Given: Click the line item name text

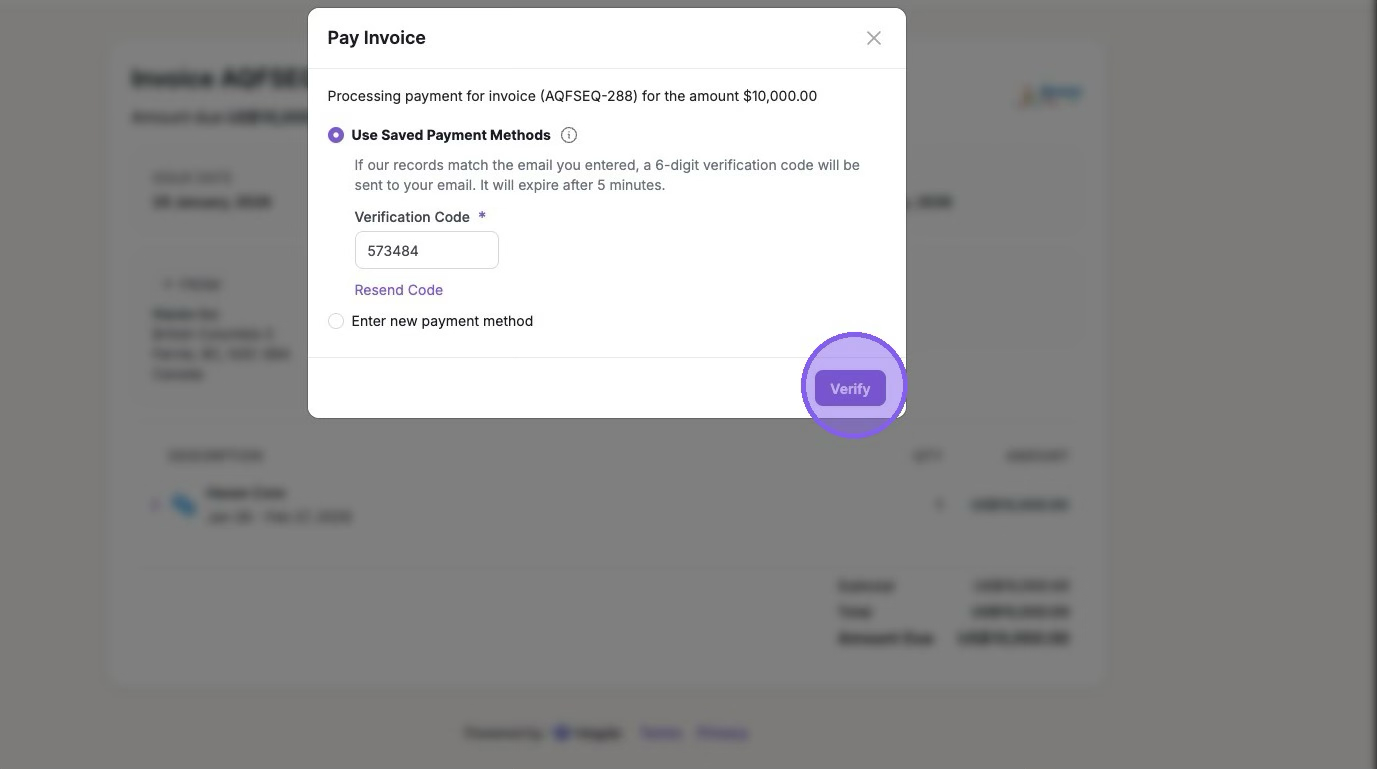Looking at the screenshot, I should 246,493.
